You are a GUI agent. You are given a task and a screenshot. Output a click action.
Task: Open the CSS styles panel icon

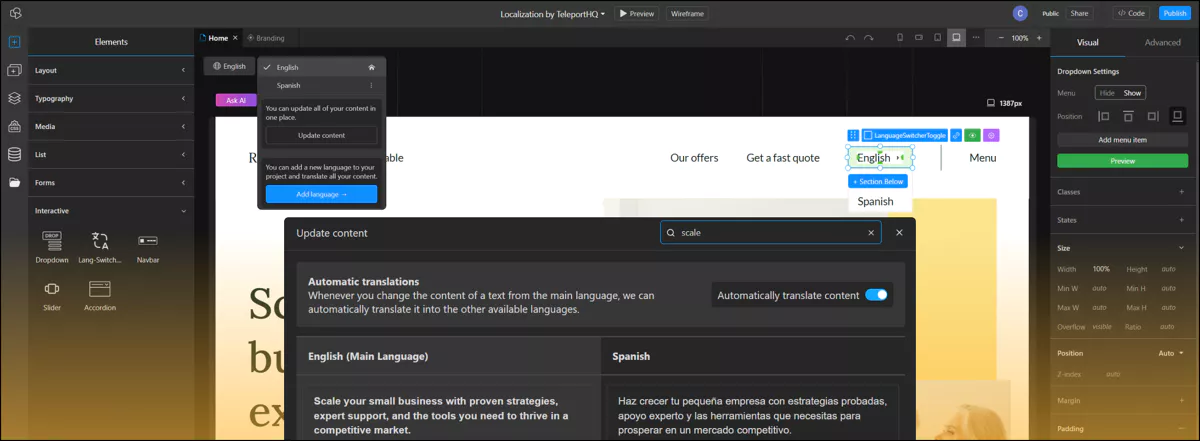(x=14, y=126)
